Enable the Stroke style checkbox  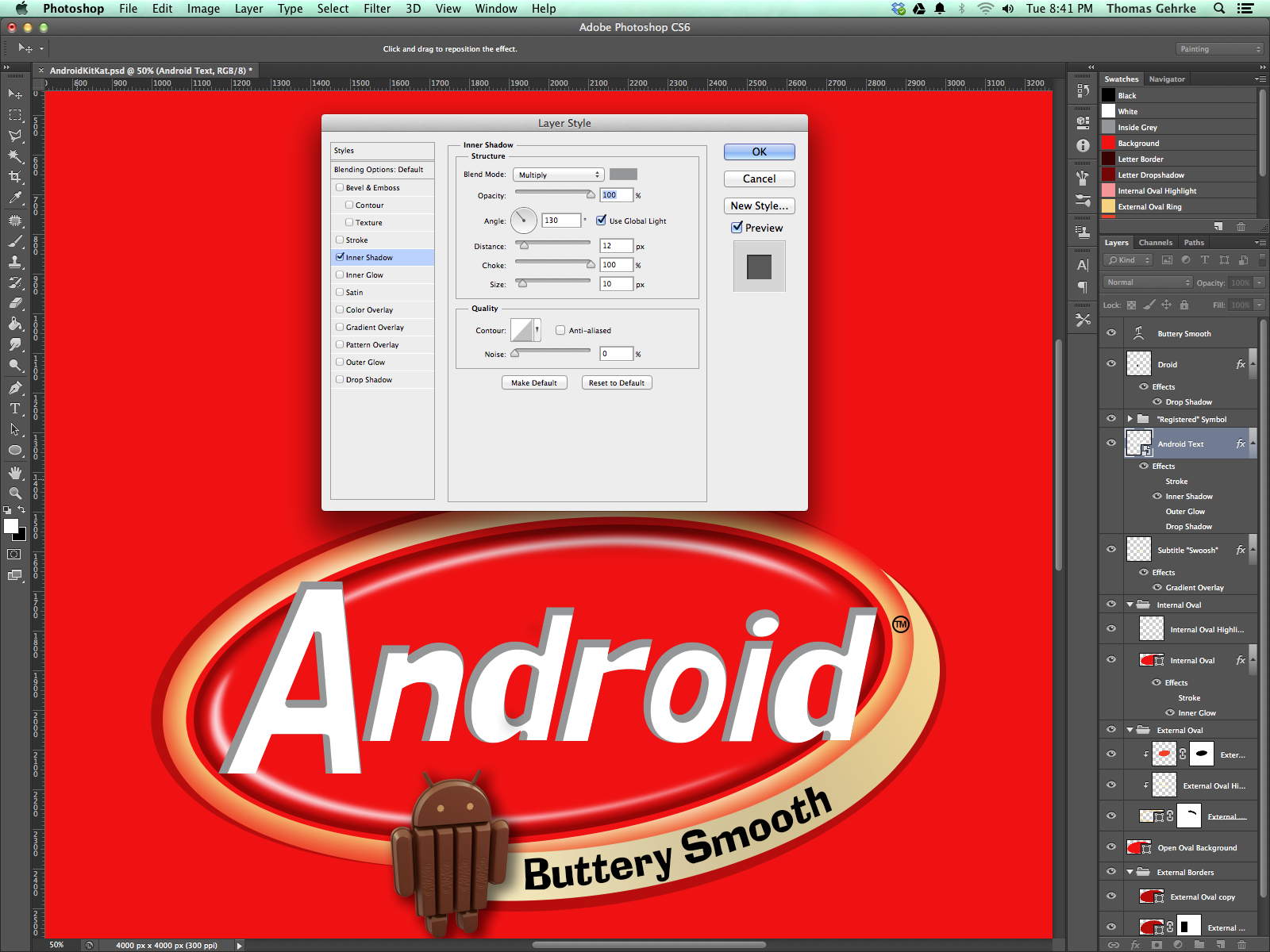pyautogui.click(x=340, y=240)
